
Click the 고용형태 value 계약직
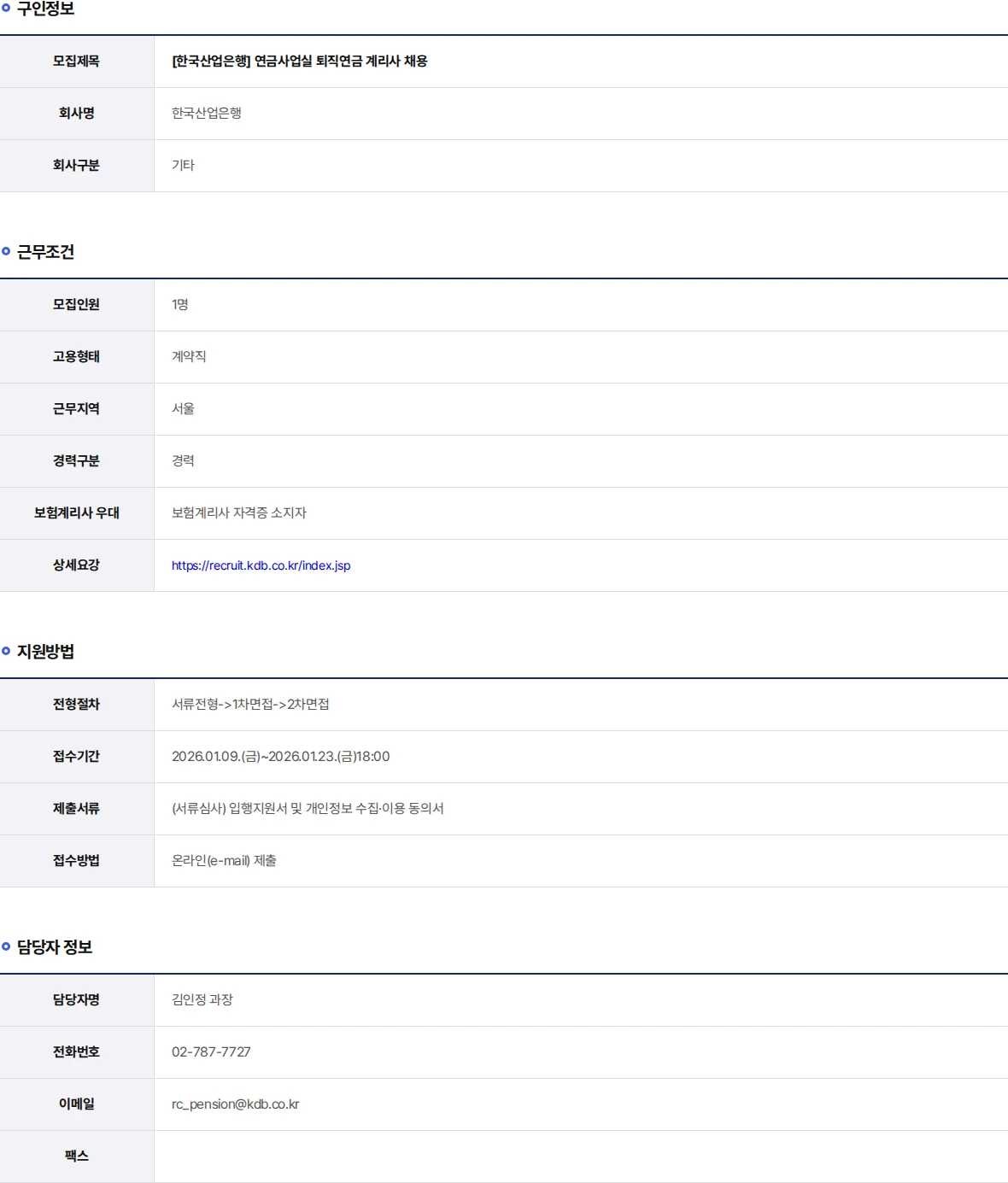tap(189, 357)
